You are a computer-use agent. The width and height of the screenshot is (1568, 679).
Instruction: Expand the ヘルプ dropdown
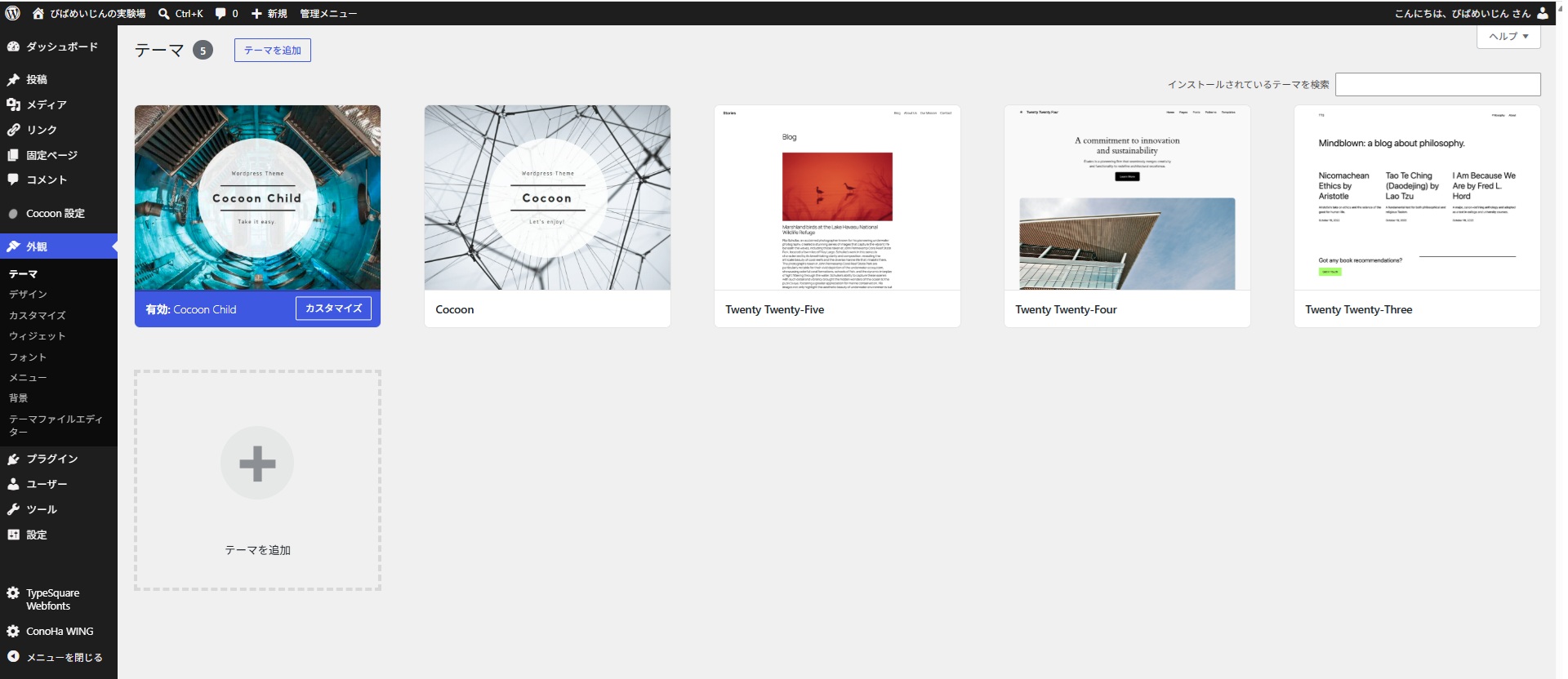pos(1508,37)
